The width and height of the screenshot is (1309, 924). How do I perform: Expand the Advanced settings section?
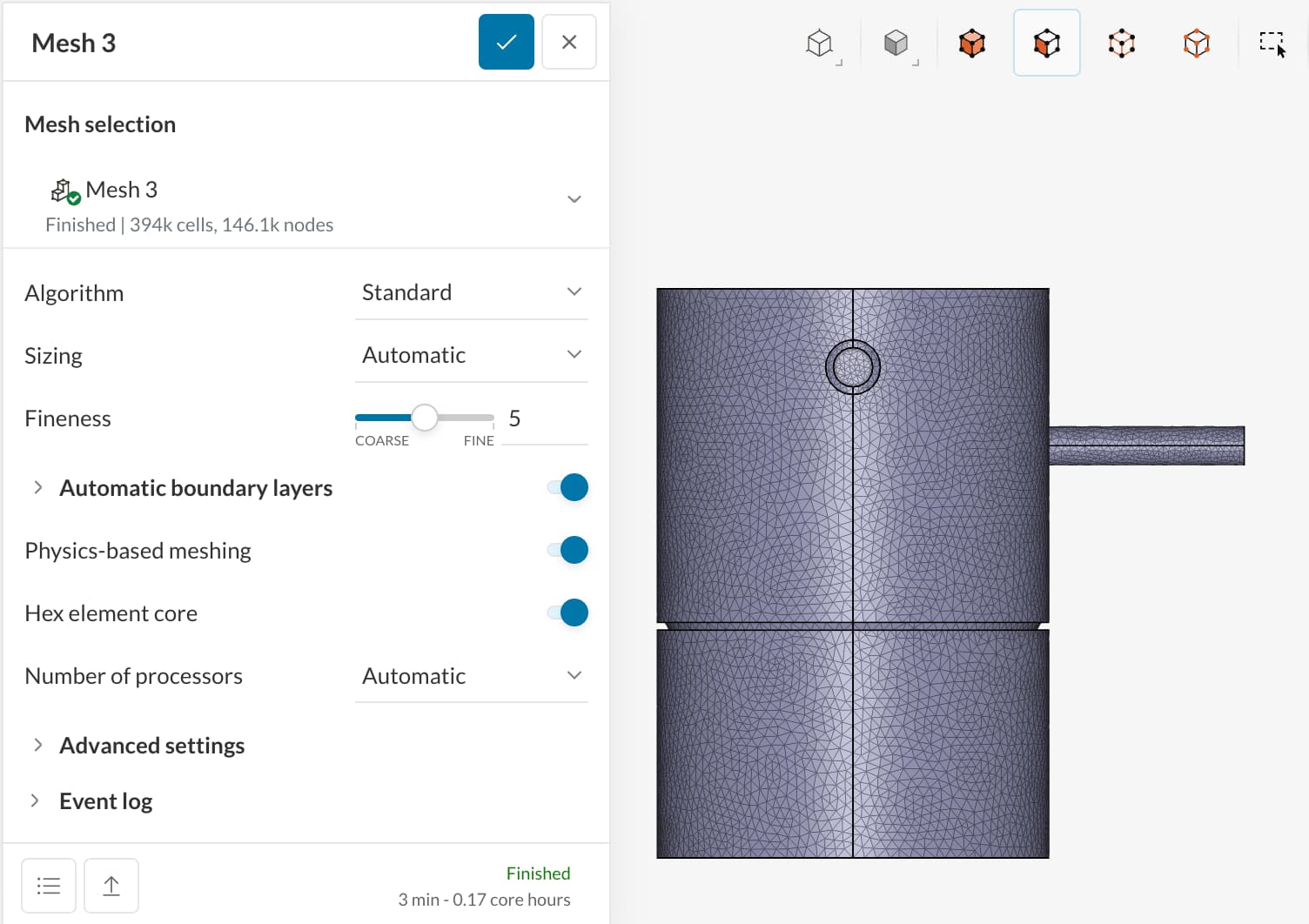[151, 746]
